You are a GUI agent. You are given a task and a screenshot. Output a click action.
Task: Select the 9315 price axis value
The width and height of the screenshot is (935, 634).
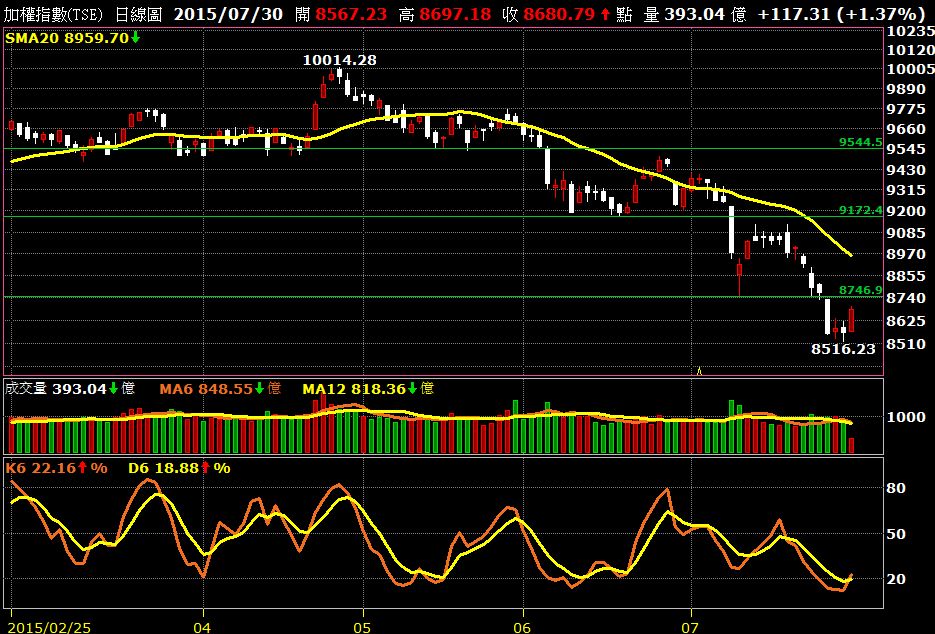(x=906, y=190)
